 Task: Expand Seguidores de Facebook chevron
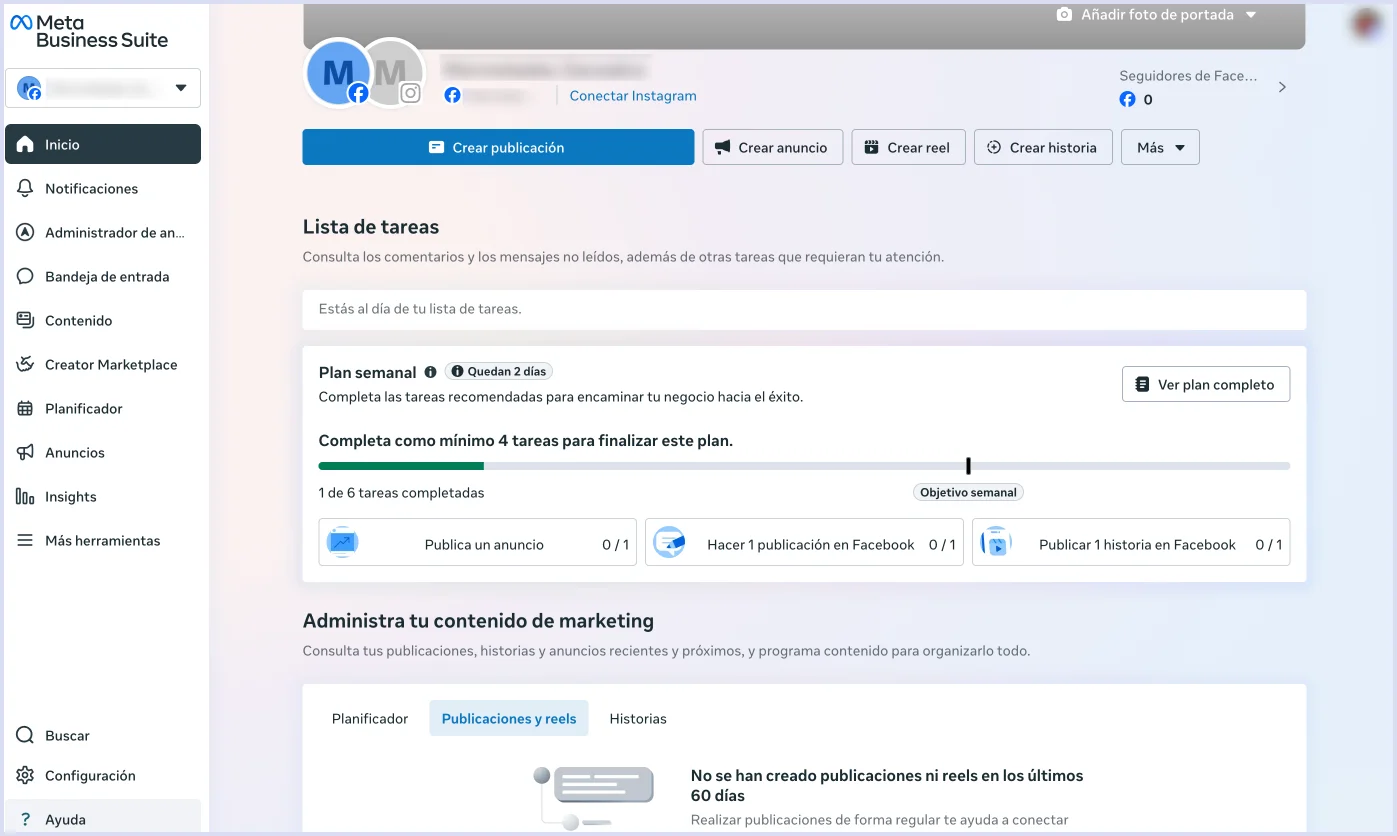tap(1283, 87)
